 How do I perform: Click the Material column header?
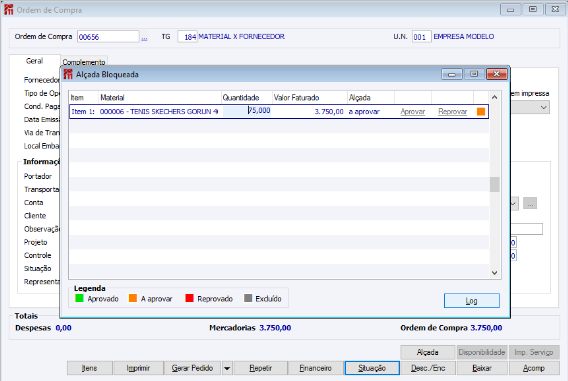pyautogui.click(x=159, y=97)
